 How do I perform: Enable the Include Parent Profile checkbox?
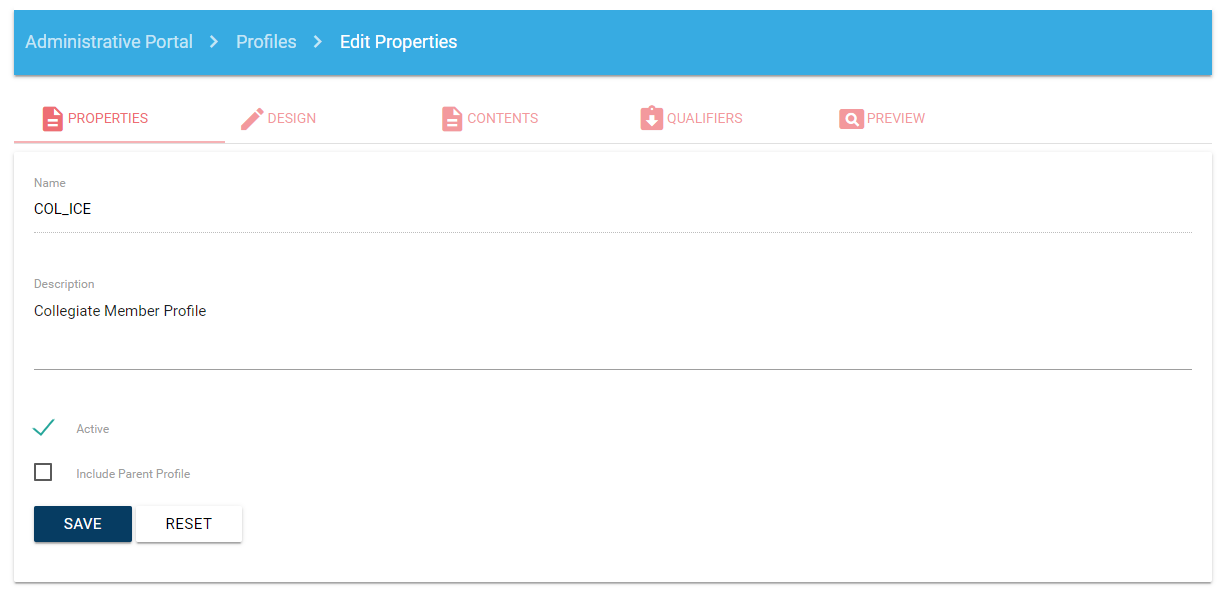43,472
